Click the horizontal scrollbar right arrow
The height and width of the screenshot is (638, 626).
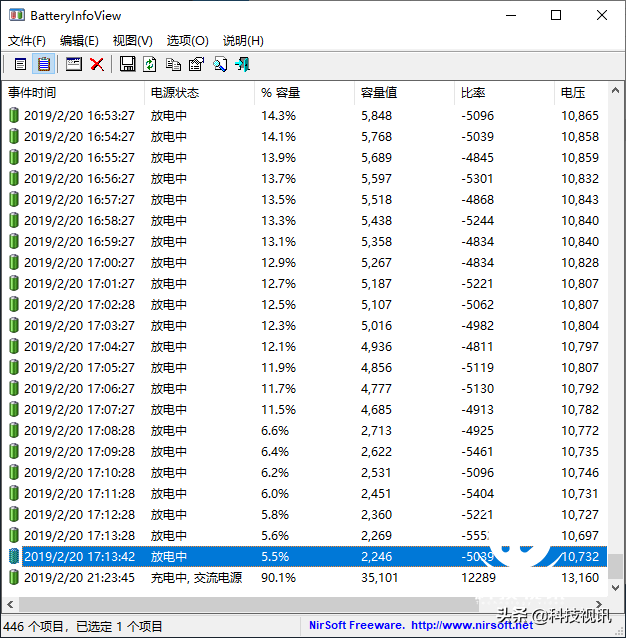tap(598, 604)
